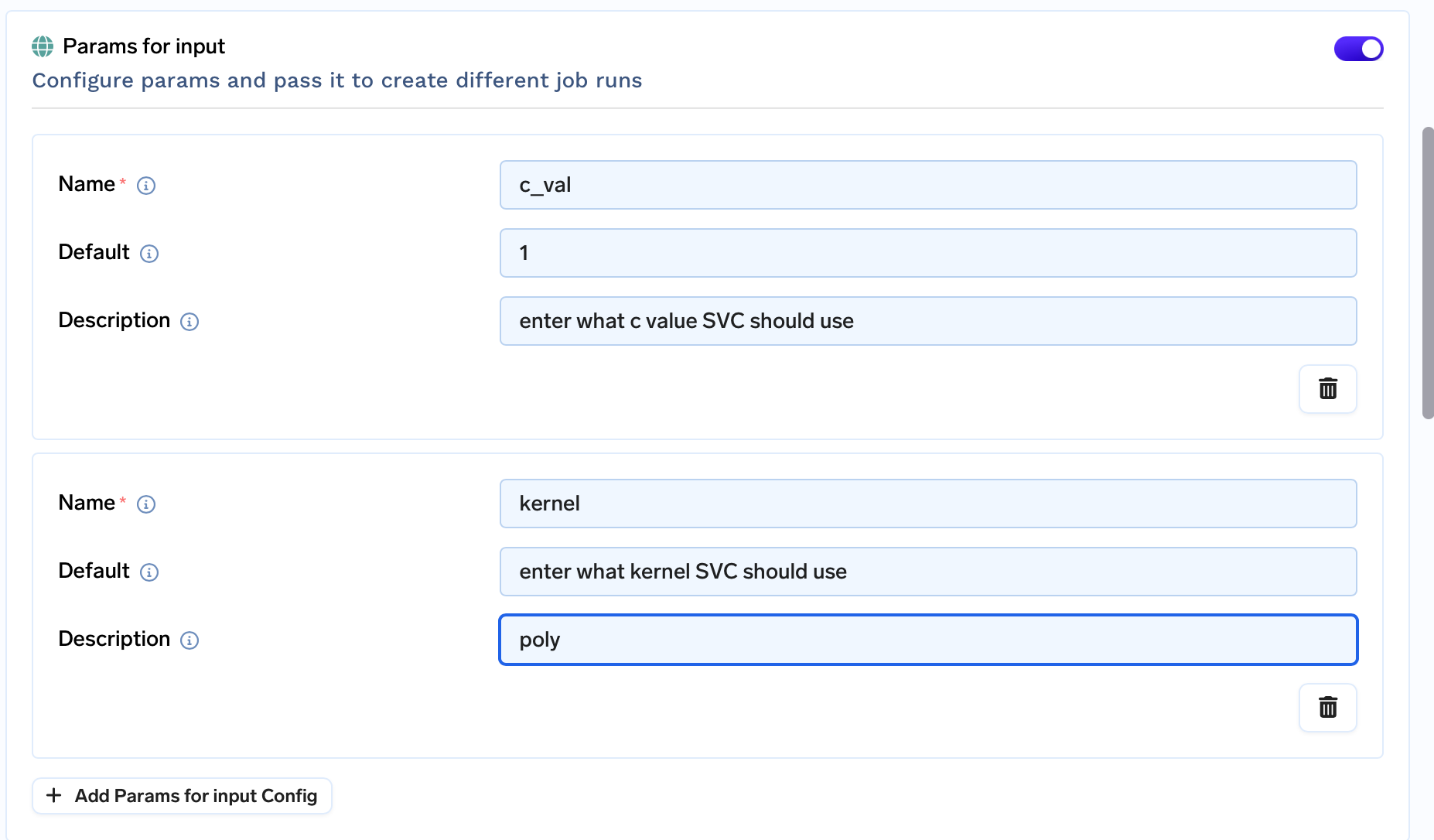Click the vertical scrollbar on the right

click(1428, 272)
